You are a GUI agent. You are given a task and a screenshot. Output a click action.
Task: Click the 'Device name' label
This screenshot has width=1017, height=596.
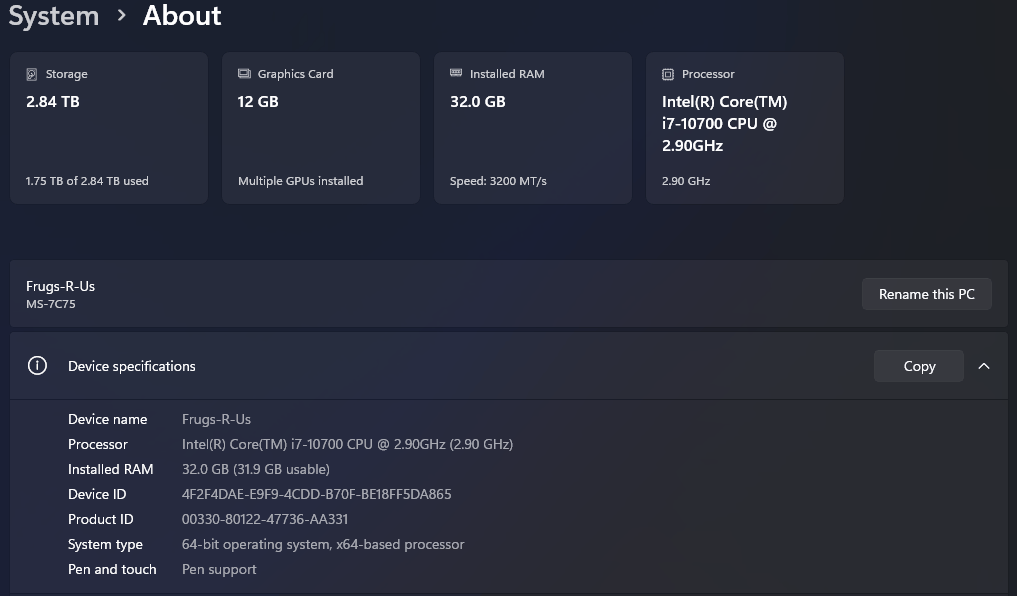(x=108, y=420)
